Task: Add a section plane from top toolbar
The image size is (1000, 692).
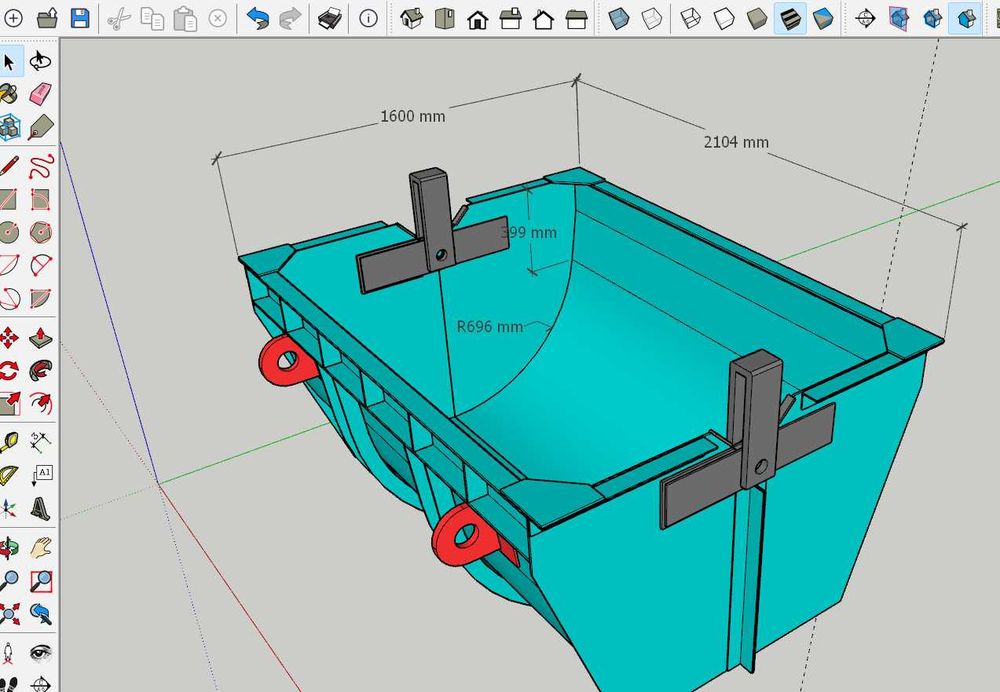Action: [865, 18]
